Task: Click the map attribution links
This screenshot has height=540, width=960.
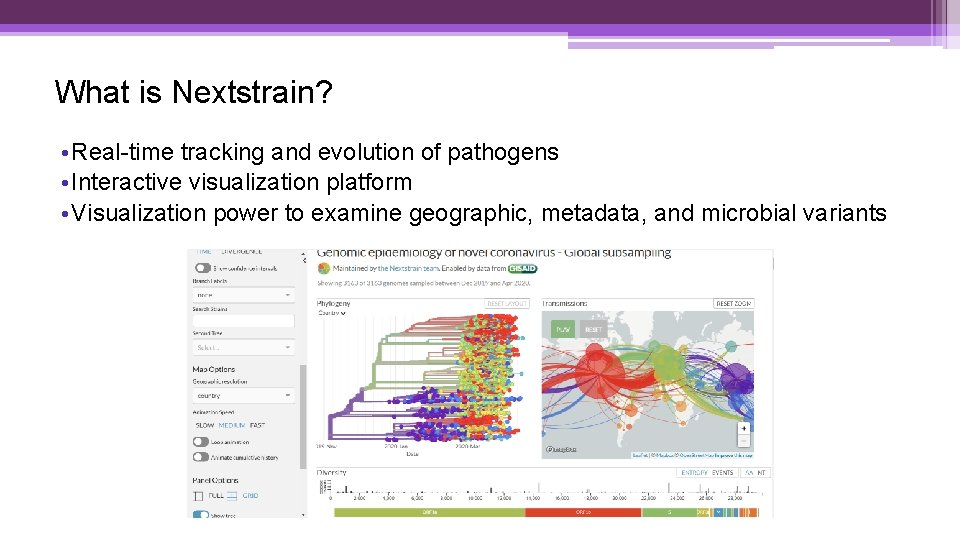Action: [x=692, y=455]
